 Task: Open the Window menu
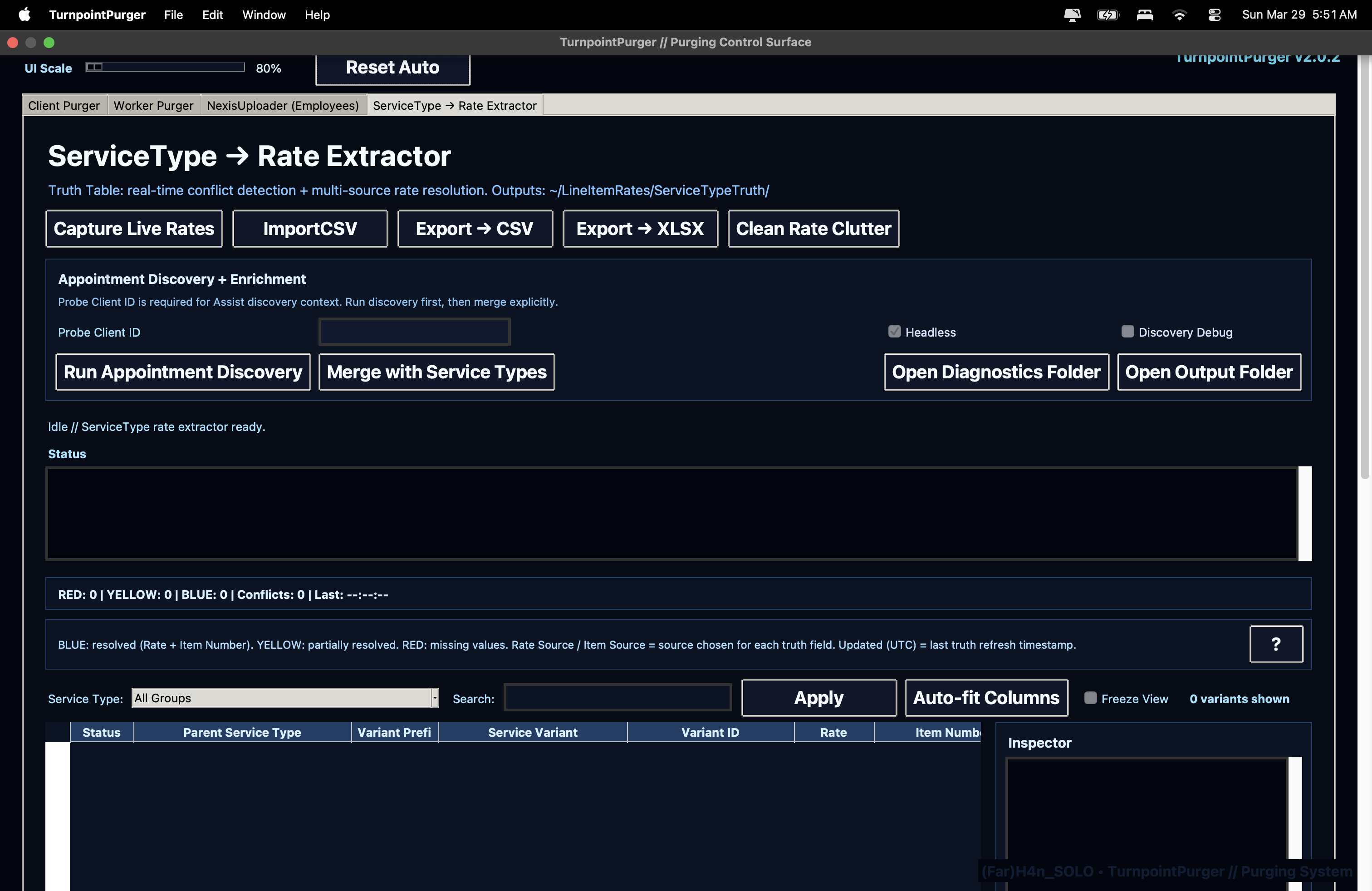click(x=264, y=15)
